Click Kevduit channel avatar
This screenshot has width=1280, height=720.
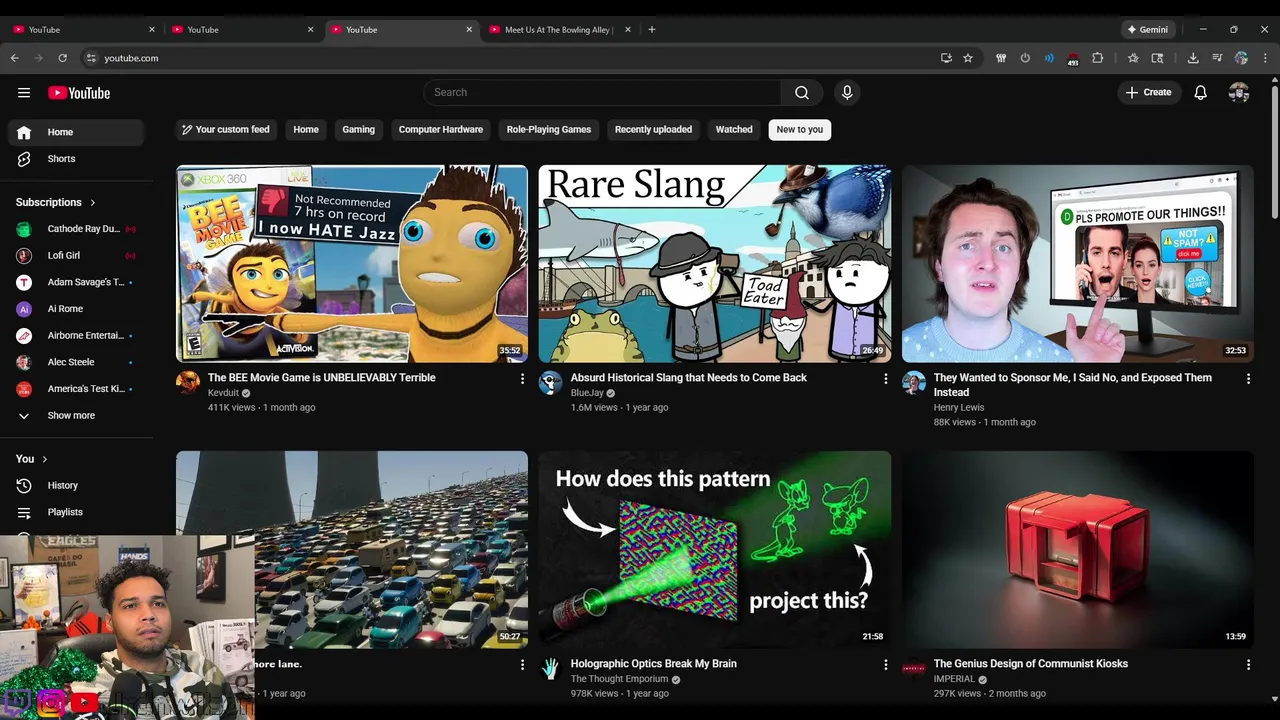point(188,383)
